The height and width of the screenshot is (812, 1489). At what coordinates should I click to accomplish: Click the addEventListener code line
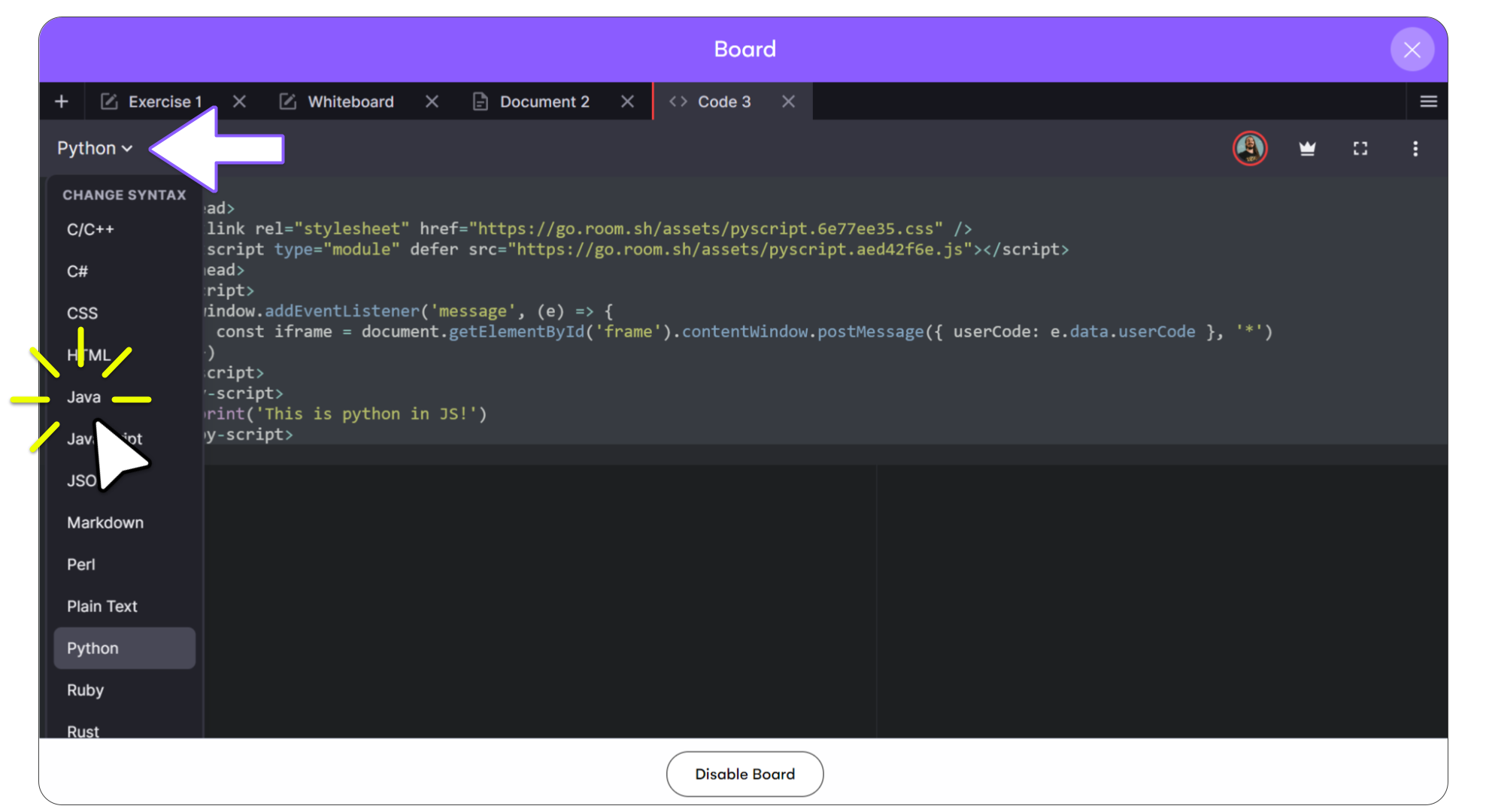[408, 311]
